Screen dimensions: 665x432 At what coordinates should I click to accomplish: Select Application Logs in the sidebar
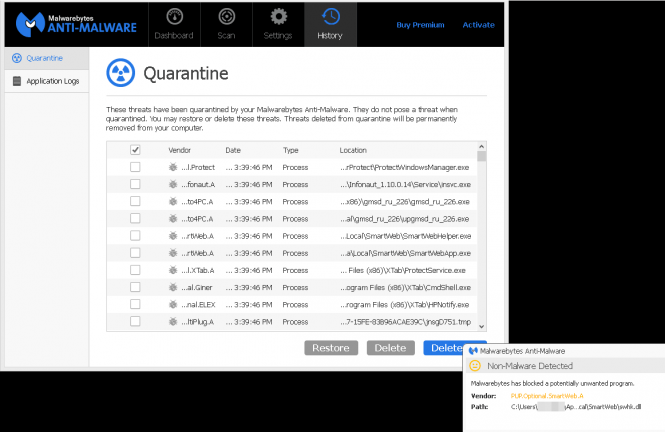47,81
